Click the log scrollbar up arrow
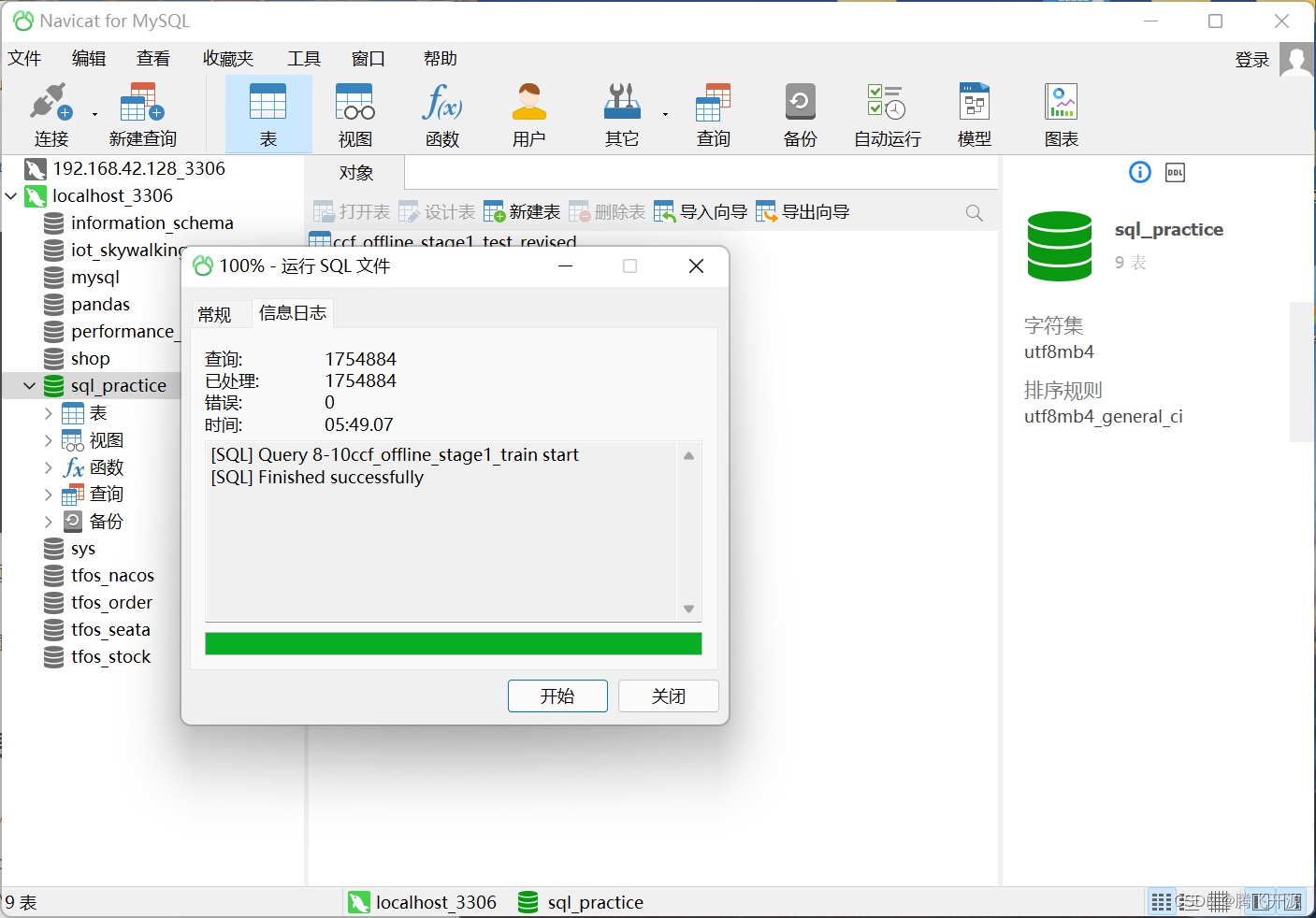The width and height of the screenshot is (1316, 918). (x=688, y=456)
